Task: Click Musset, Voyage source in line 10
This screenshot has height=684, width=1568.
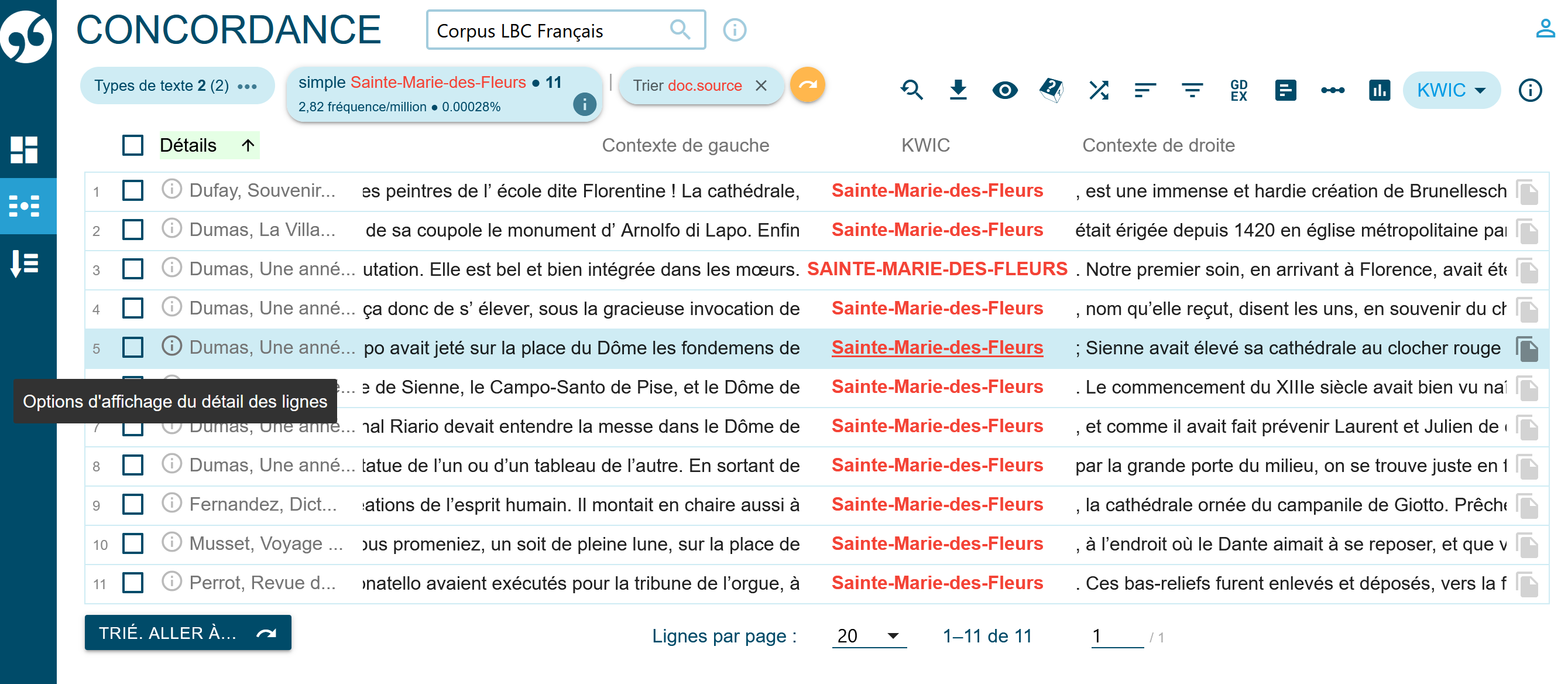Action: pyautogui.click(x=266, y=543)
